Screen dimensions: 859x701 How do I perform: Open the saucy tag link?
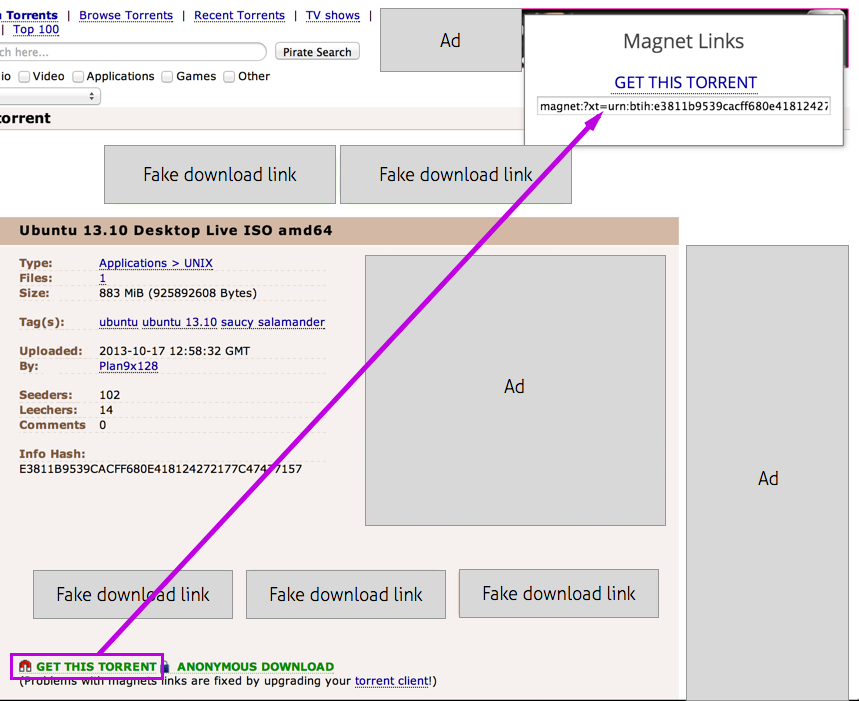click(237, 322)
